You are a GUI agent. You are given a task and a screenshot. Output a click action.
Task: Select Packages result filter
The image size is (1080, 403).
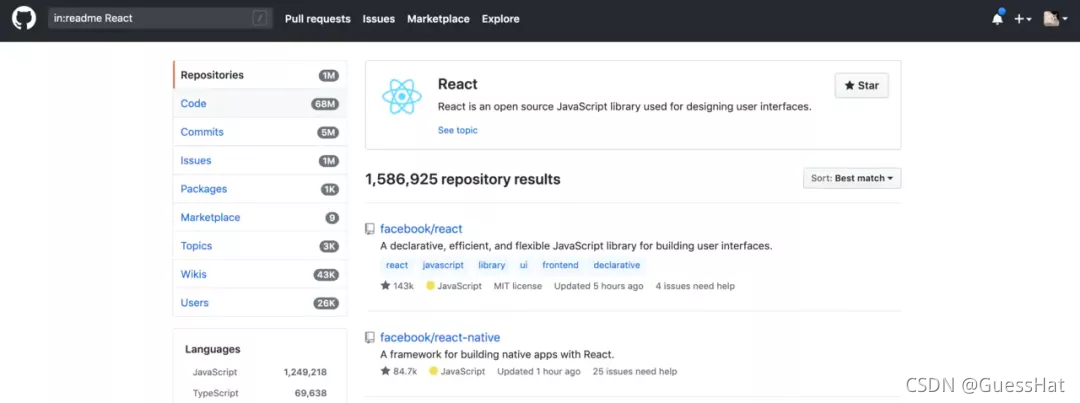tap(260, 189)
